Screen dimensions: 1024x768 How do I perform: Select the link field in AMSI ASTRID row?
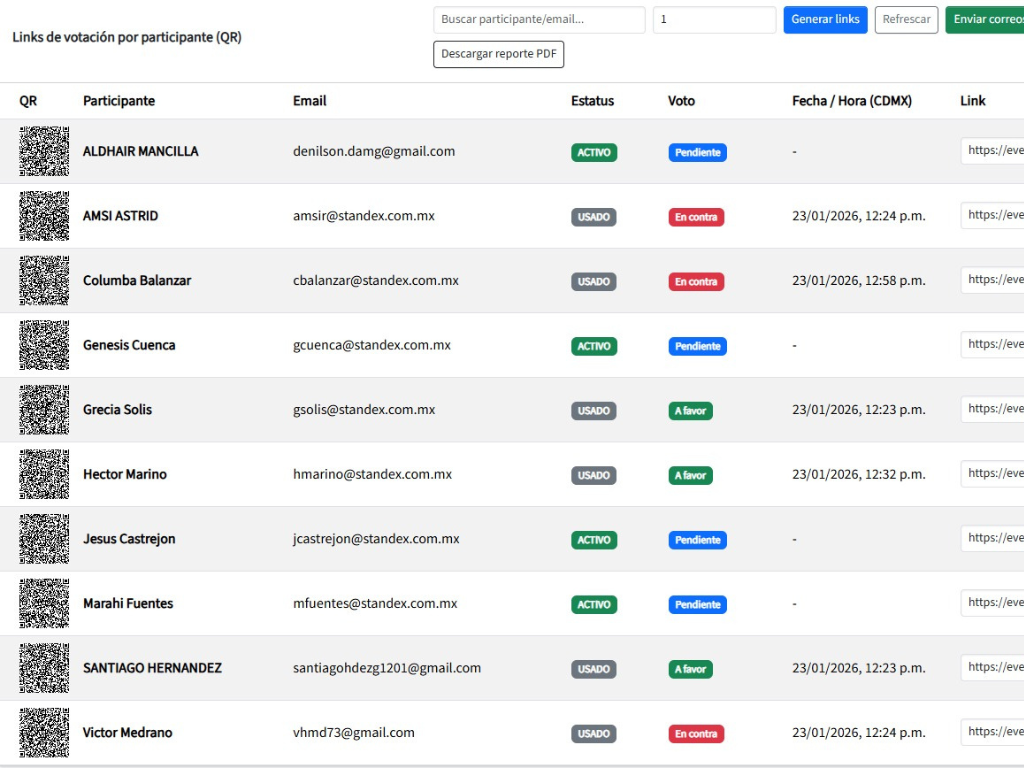pyautogui.click(x=993, y=216)
